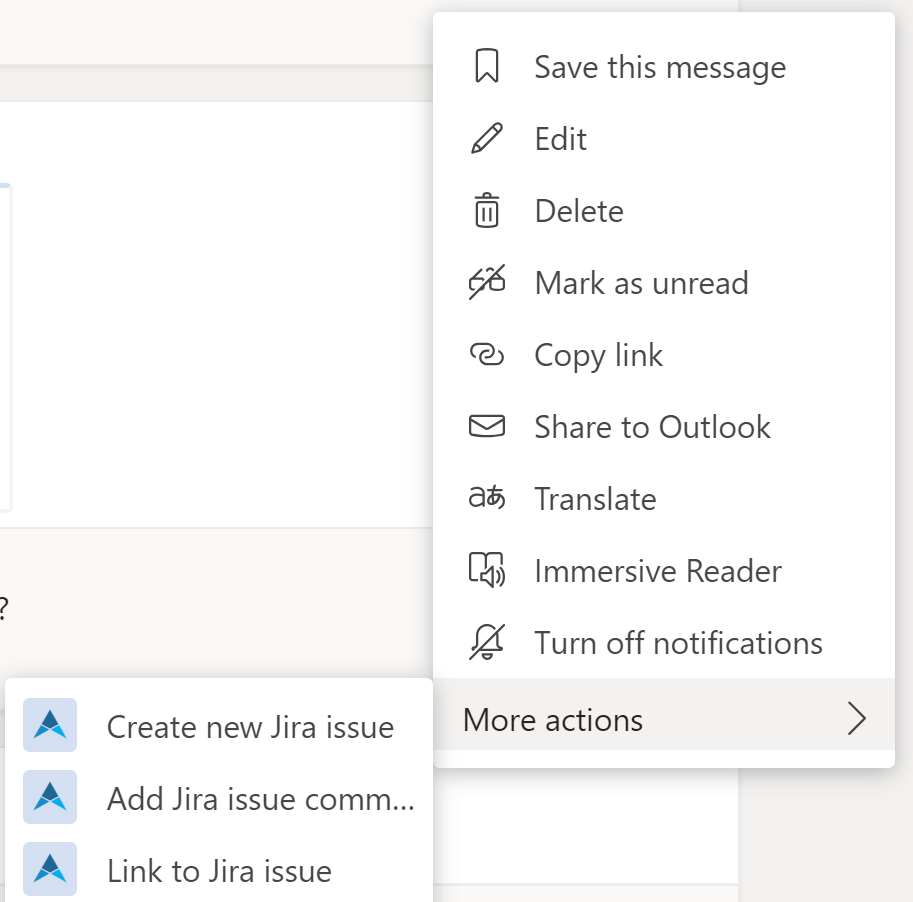Click the Share to Outlook envelope icon
The image size is (913, 902).
pyautogui.click(x=487, y=426)
